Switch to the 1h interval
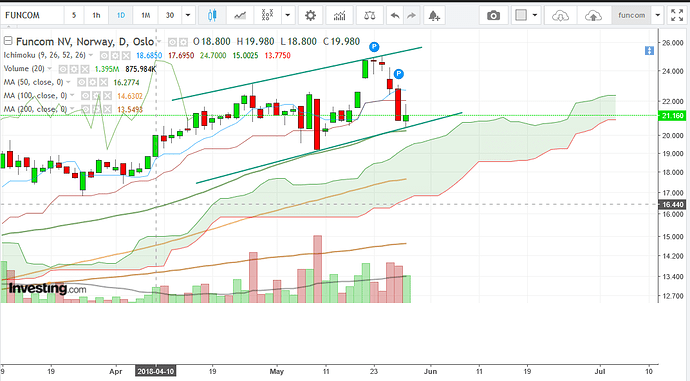Viewport: 690px width, 381px height. 96,15
